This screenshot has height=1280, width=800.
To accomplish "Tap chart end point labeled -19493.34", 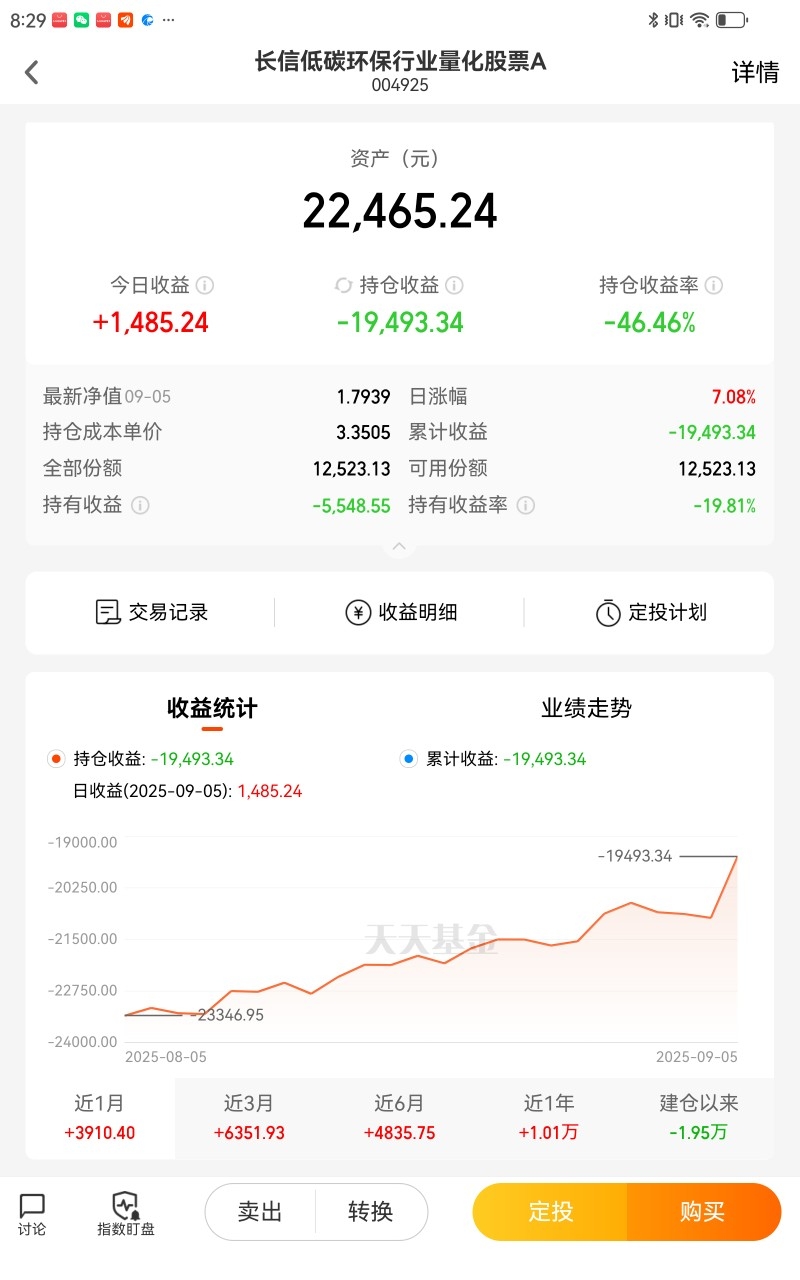I will pyautogui.click(x=737, y=857).
